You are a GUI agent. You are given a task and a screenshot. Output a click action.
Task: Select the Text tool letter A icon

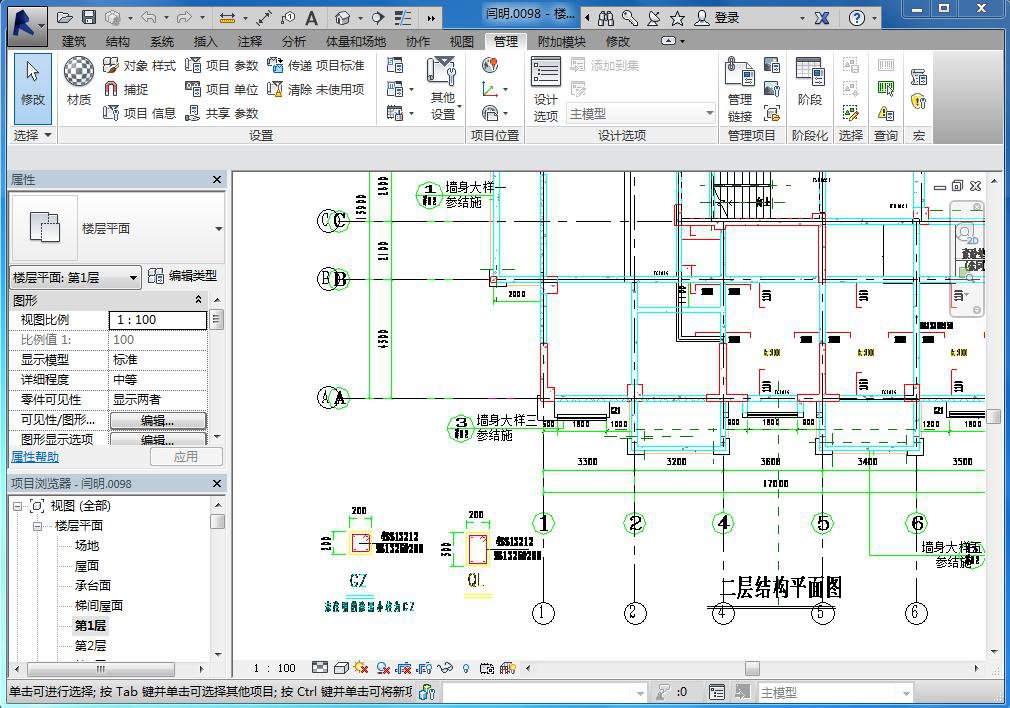pyautogui.click(x=311, y=18)
